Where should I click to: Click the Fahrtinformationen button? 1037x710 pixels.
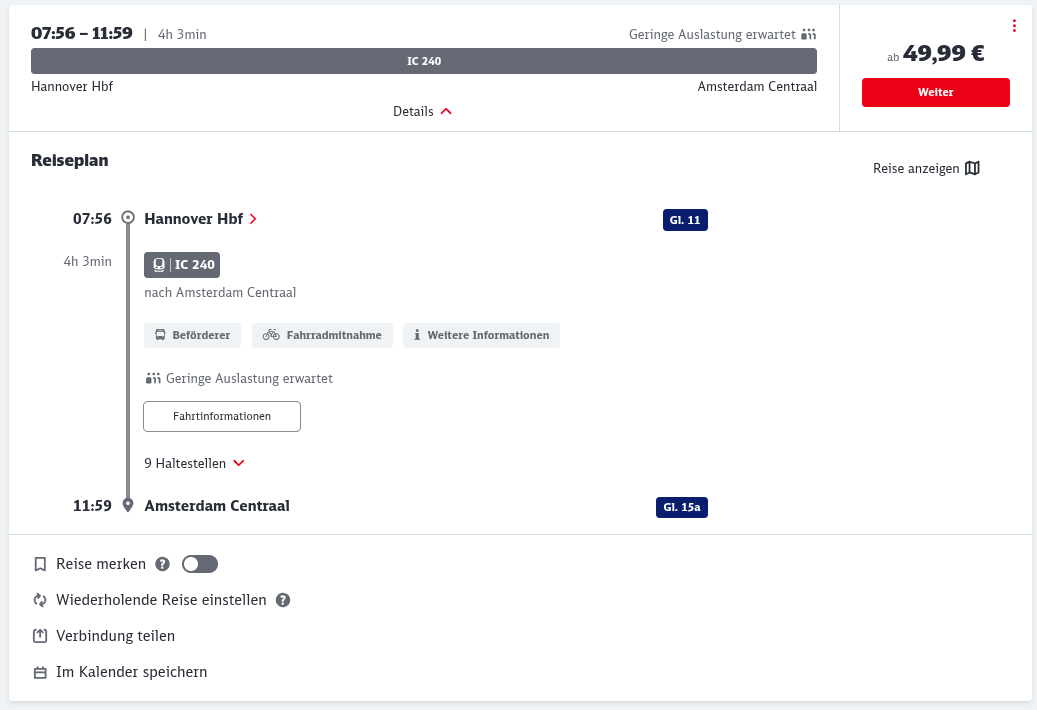(x=222, y=416)
